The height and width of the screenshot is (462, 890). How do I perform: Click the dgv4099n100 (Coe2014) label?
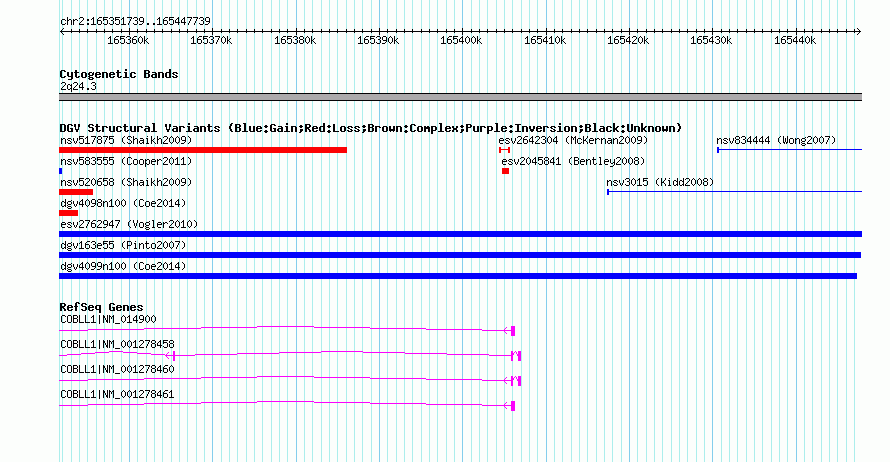[123, 266]
